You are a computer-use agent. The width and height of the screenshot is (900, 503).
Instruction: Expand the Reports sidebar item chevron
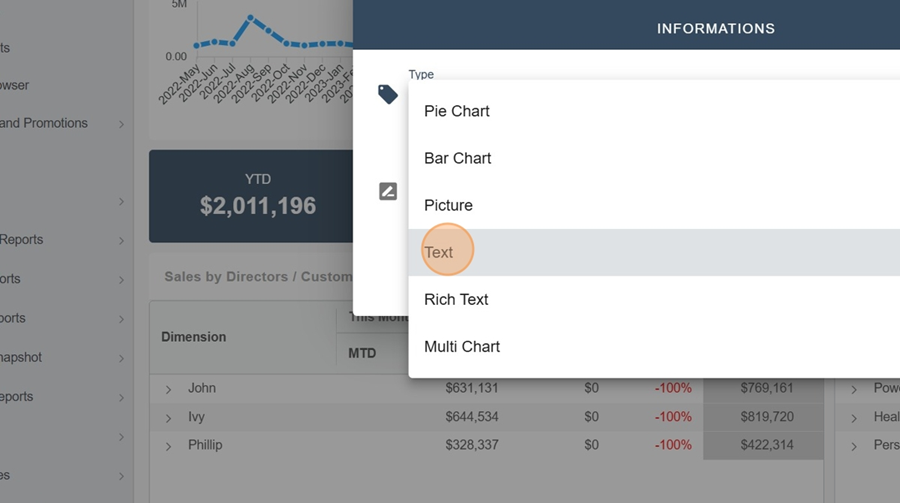tap(121, 240)
